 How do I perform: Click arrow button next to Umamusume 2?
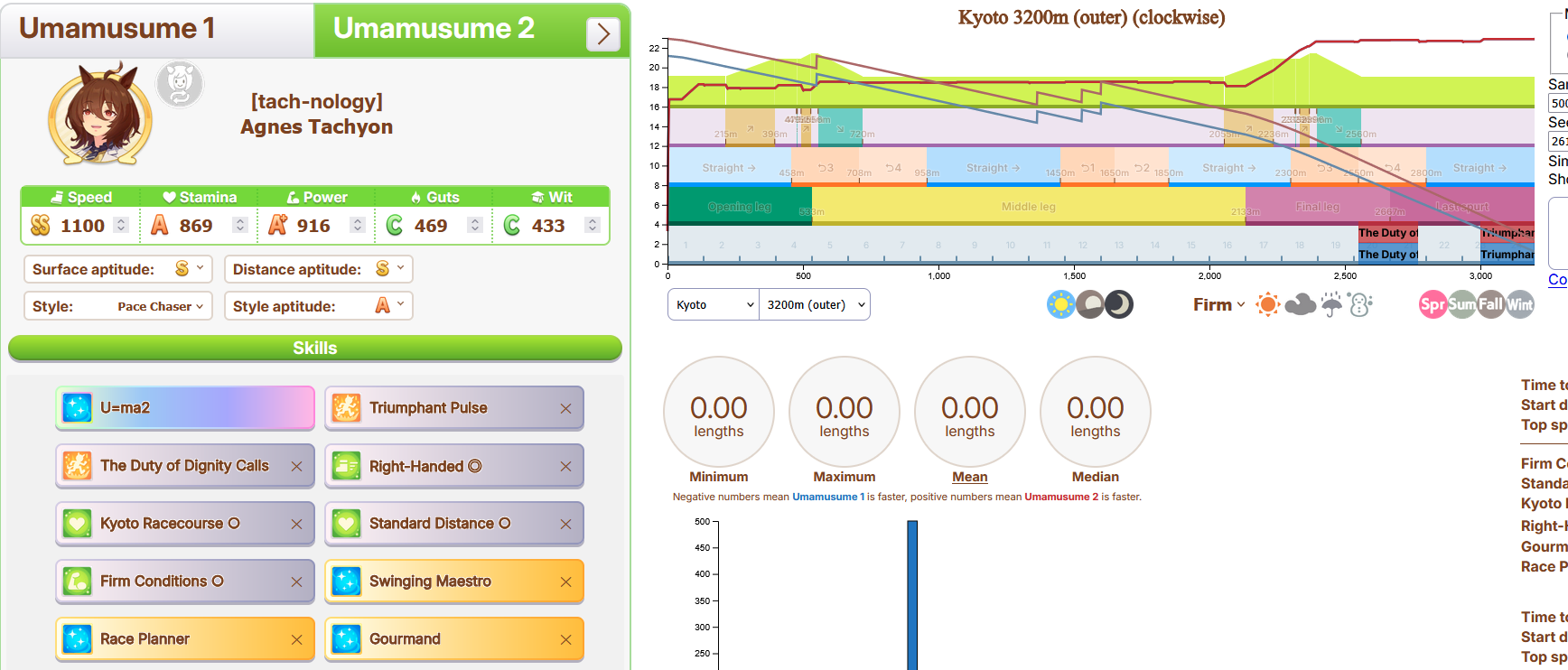pyautogui.click(x=603, y=34)
